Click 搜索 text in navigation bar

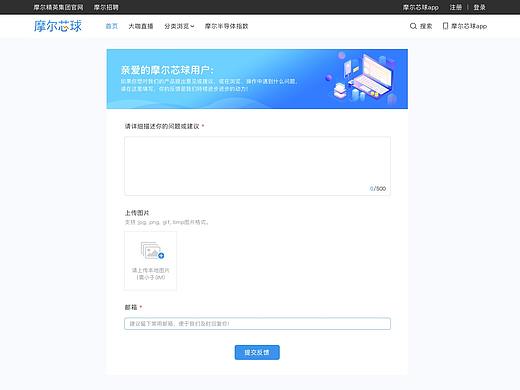[426, 26]
